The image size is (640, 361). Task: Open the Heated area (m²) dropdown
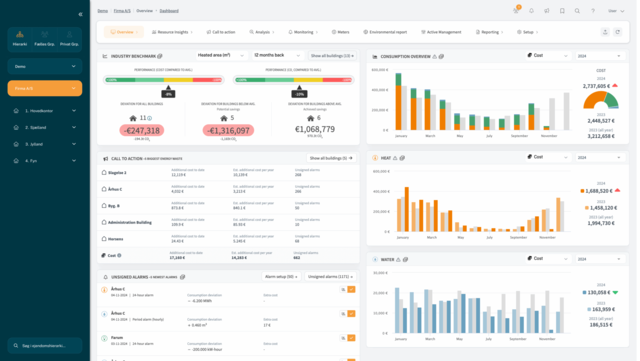pyautogui.click(x=221, y=55)
